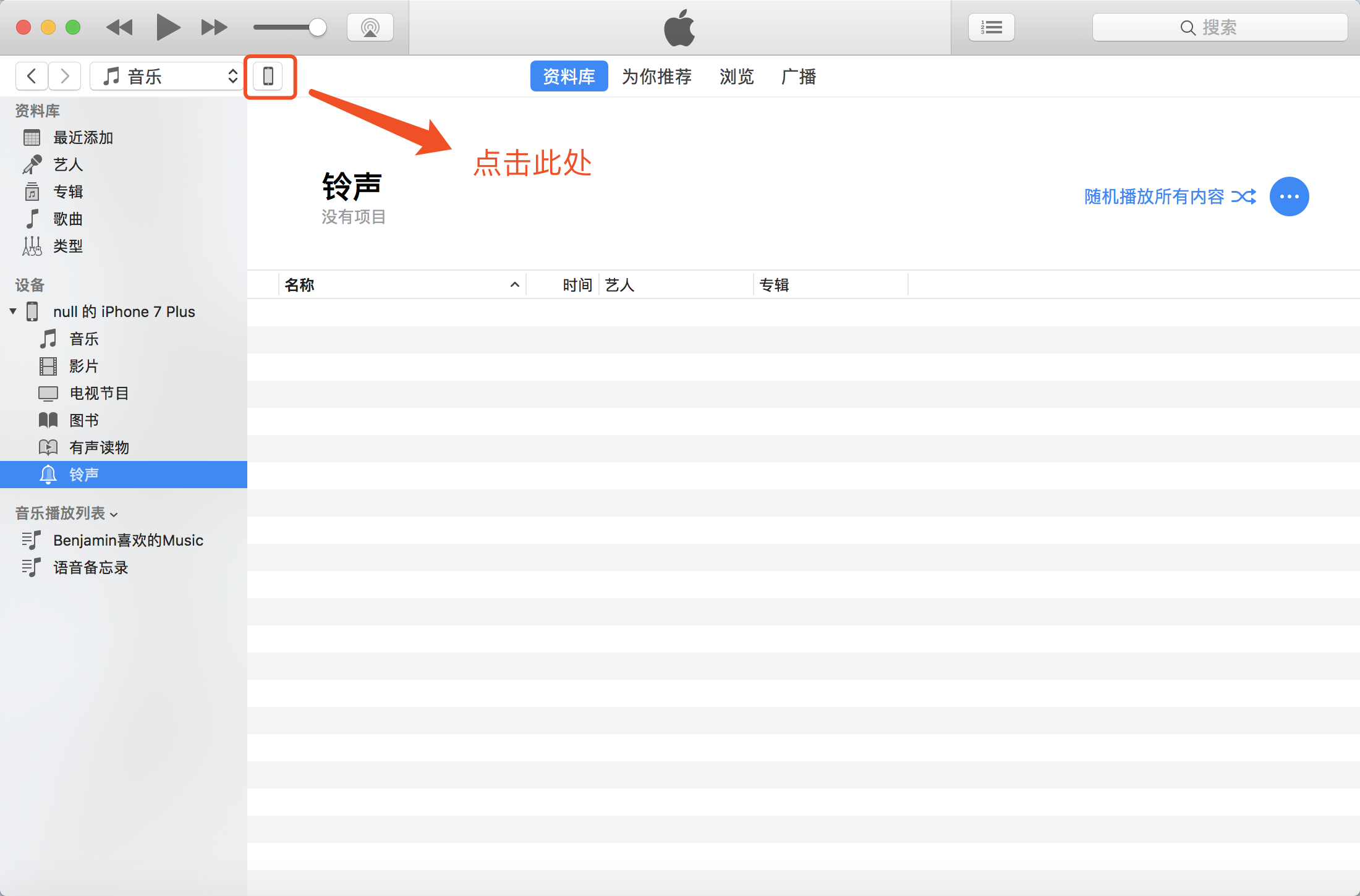Open the 音乐 media type dropdown

[x=167, y=76]
